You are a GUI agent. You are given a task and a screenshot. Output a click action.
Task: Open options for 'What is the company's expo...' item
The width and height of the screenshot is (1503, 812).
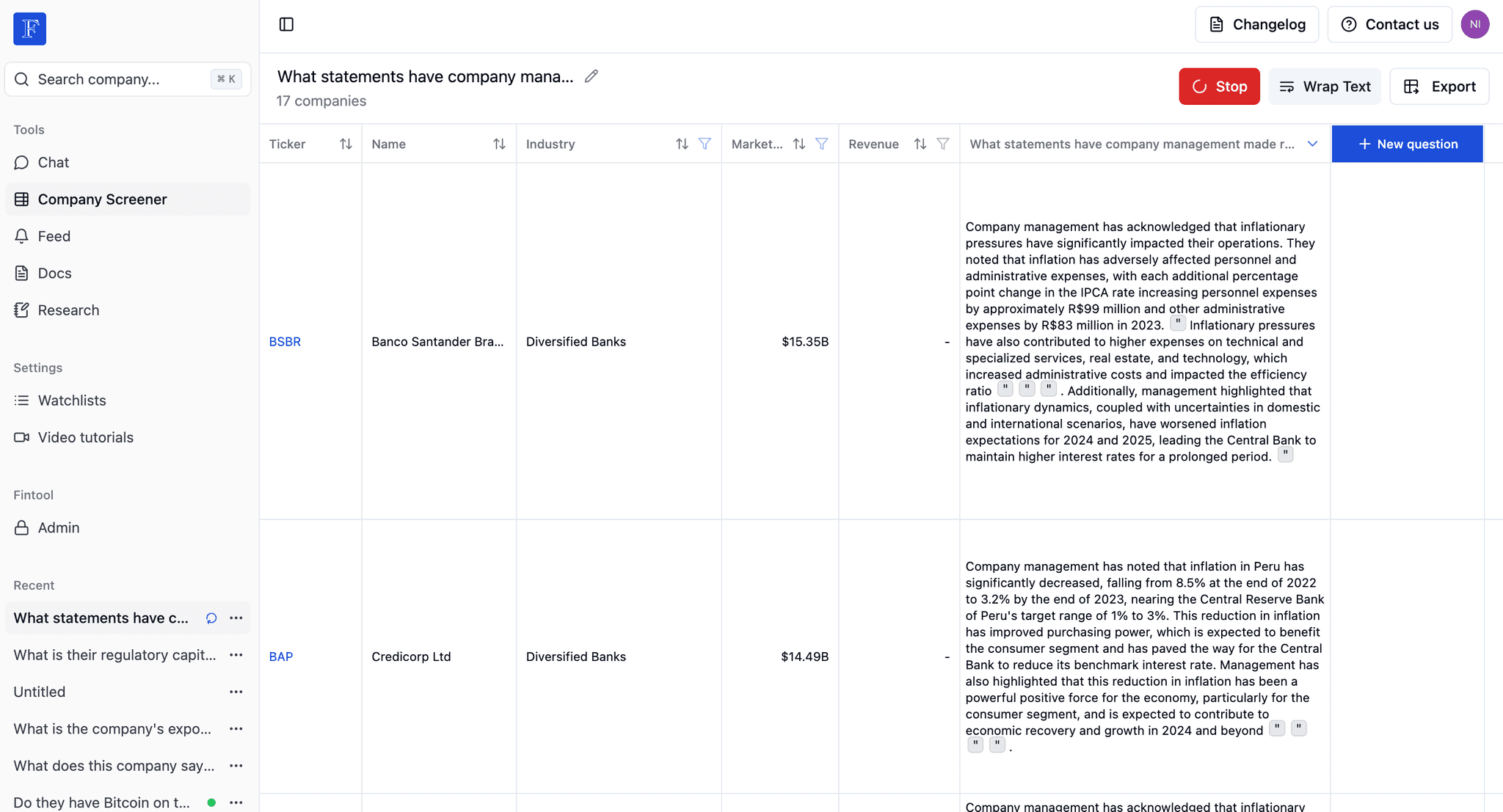point(236,729)
